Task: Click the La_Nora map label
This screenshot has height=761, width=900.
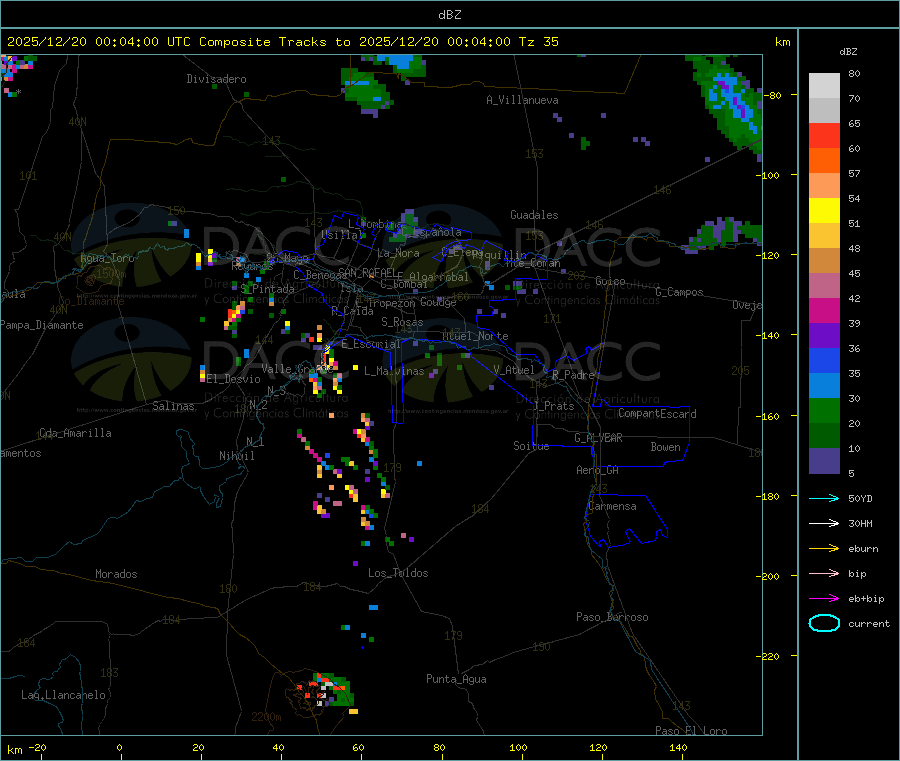Action: [398, 253]
